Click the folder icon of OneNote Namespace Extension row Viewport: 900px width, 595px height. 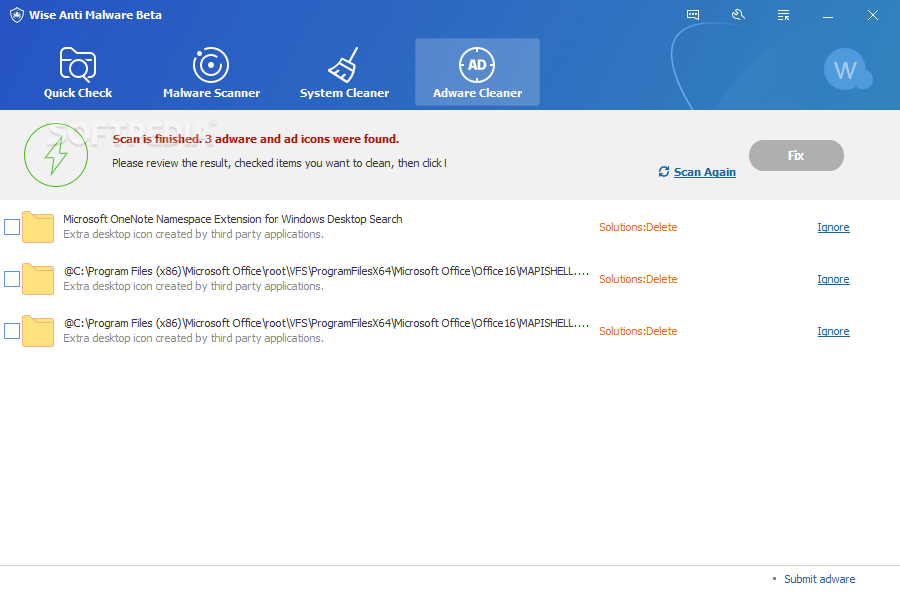click(38, 227)
